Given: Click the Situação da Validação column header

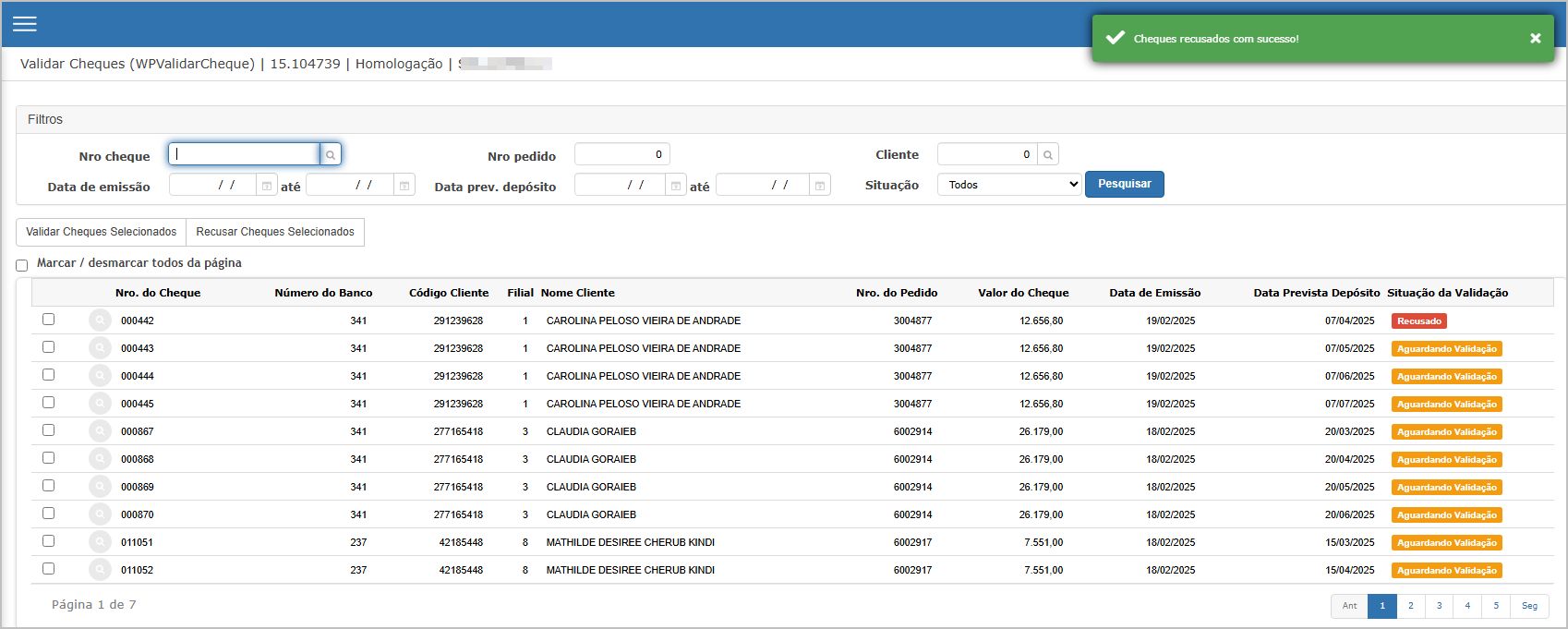Looking at the screenshot, I should tap(1447, 293).
